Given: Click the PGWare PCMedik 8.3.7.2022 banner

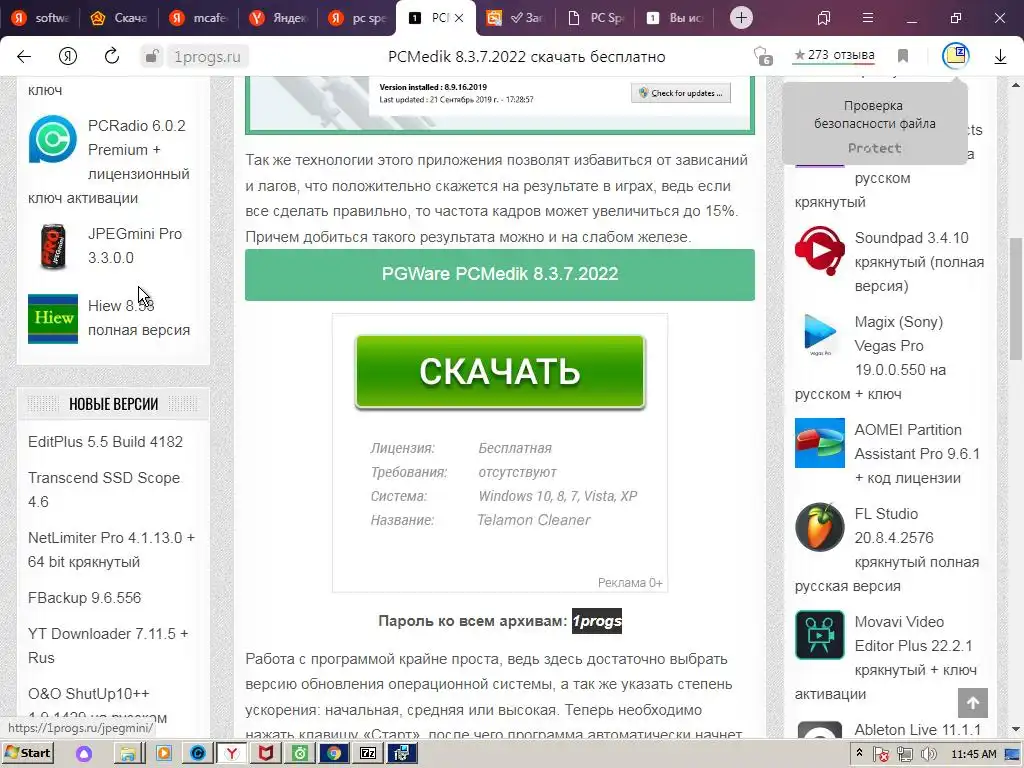Looking at the screenshot, I should pyautogui.click(x=500, y=274).
